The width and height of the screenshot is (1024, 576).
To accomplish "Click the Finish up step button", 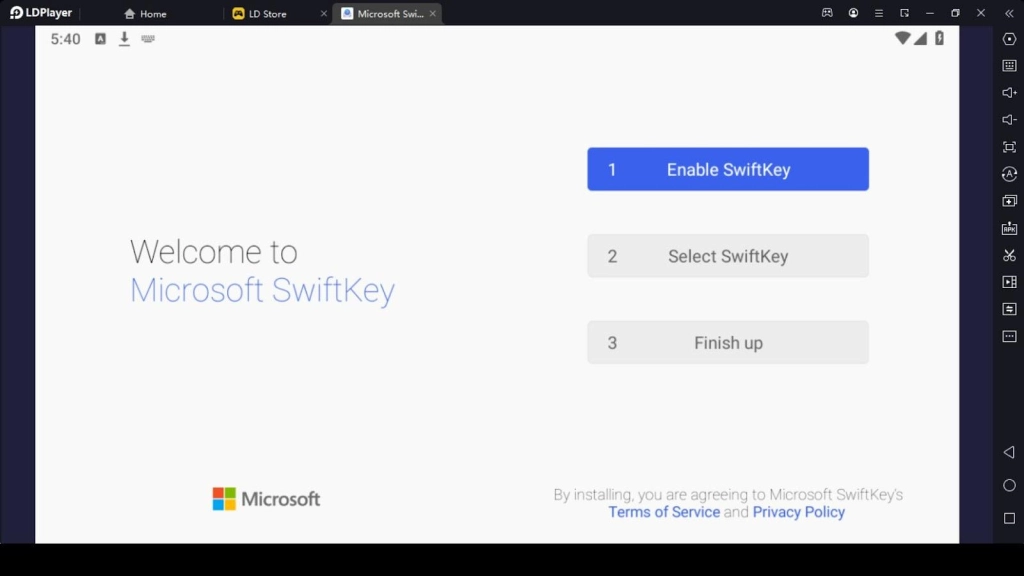I will tap(728, 342).
